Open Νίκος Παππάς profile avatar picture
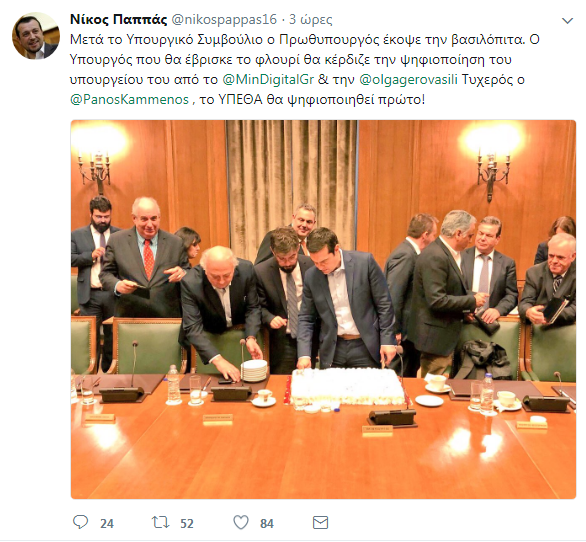Viewport: 586px width, 542px height. click(x=36, y=36)
